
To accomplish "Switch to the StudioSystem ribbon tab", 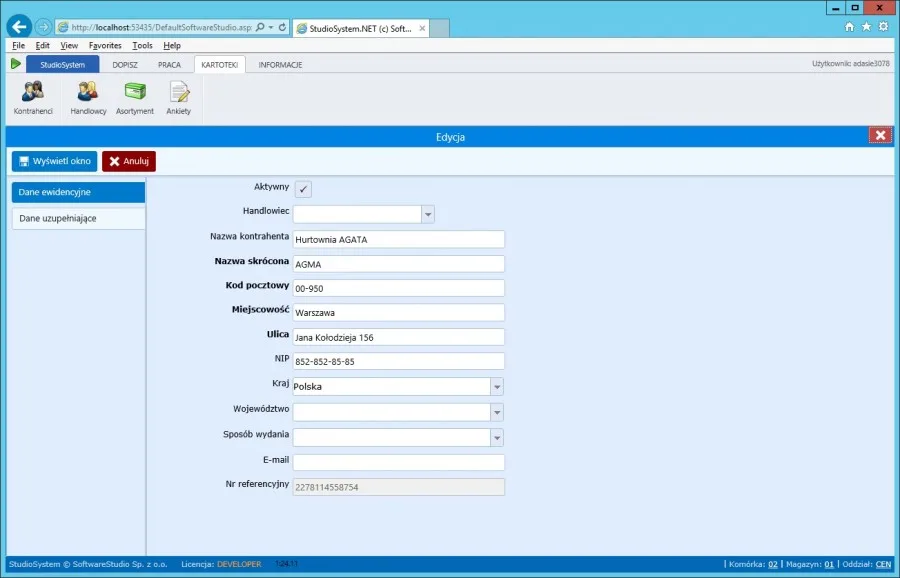I will coord(63,64).
